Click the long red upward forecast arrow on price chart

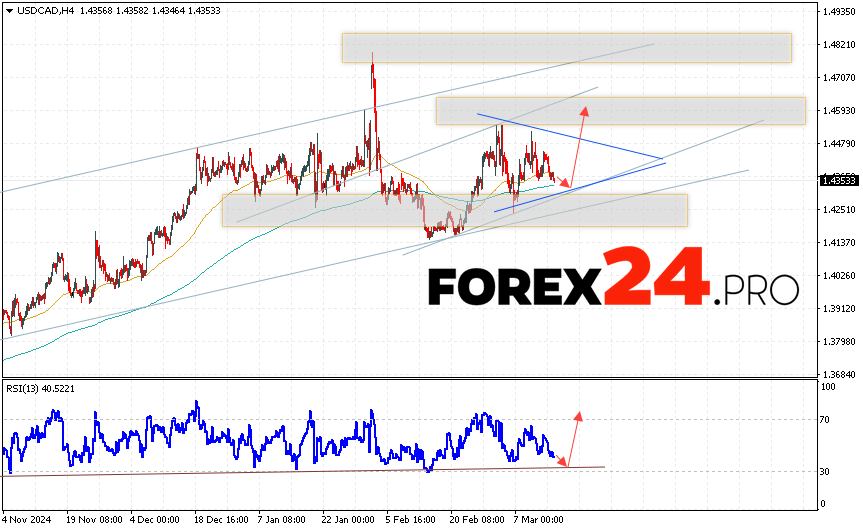[x=579, y=135]
